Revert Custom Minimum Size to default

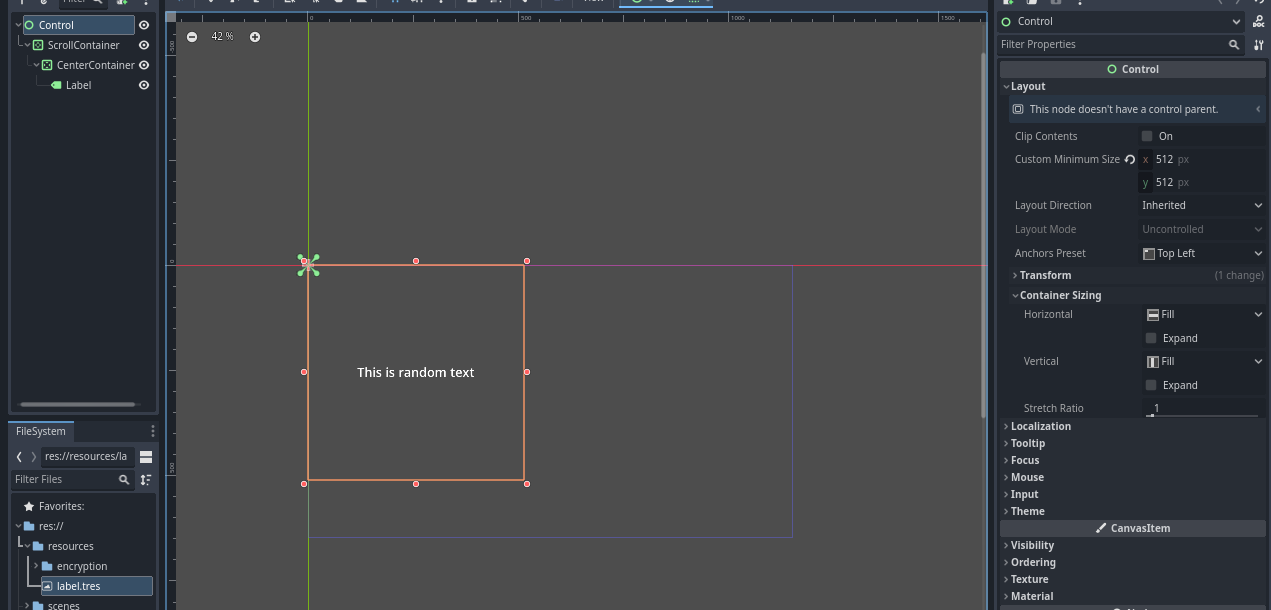click(x=1130, y=159)
